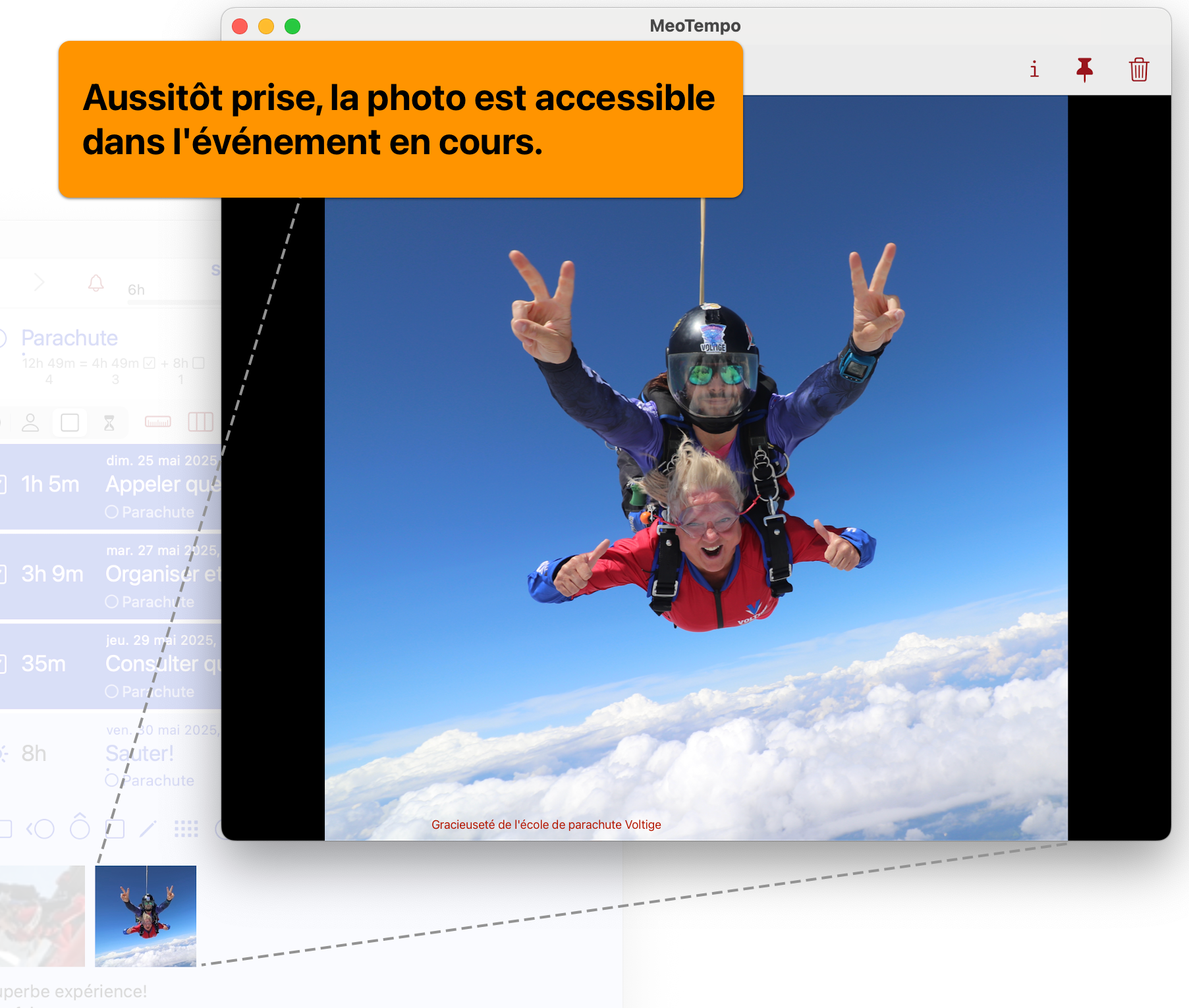Click the alarm bell icon in background window
1189x1008 pixels.
96,283
